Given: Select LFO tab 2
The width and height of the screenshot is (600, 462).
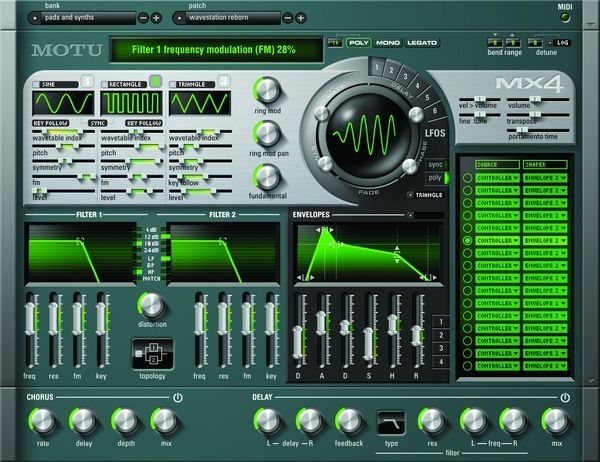Looking at the screenshot, I should tap(391, 70).
